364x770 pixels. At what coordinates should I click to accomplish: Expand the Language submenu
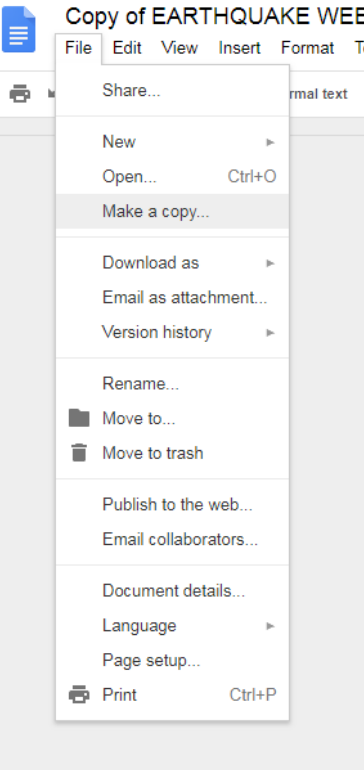(172, 626)
